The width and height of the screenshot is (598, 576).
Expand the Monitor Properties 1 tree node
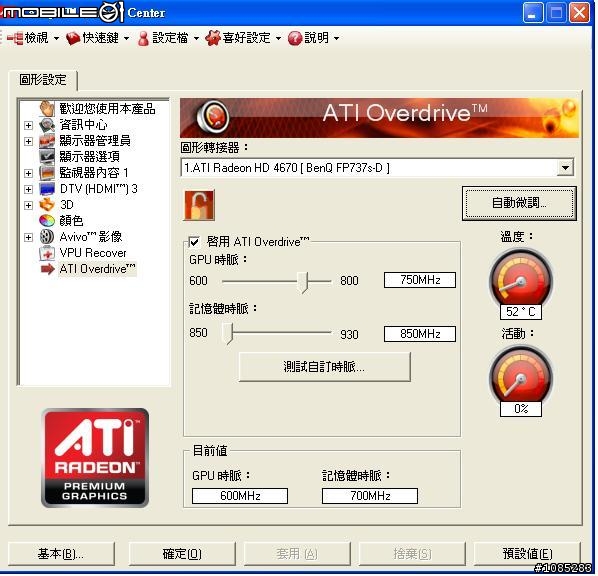coord(28,173)
